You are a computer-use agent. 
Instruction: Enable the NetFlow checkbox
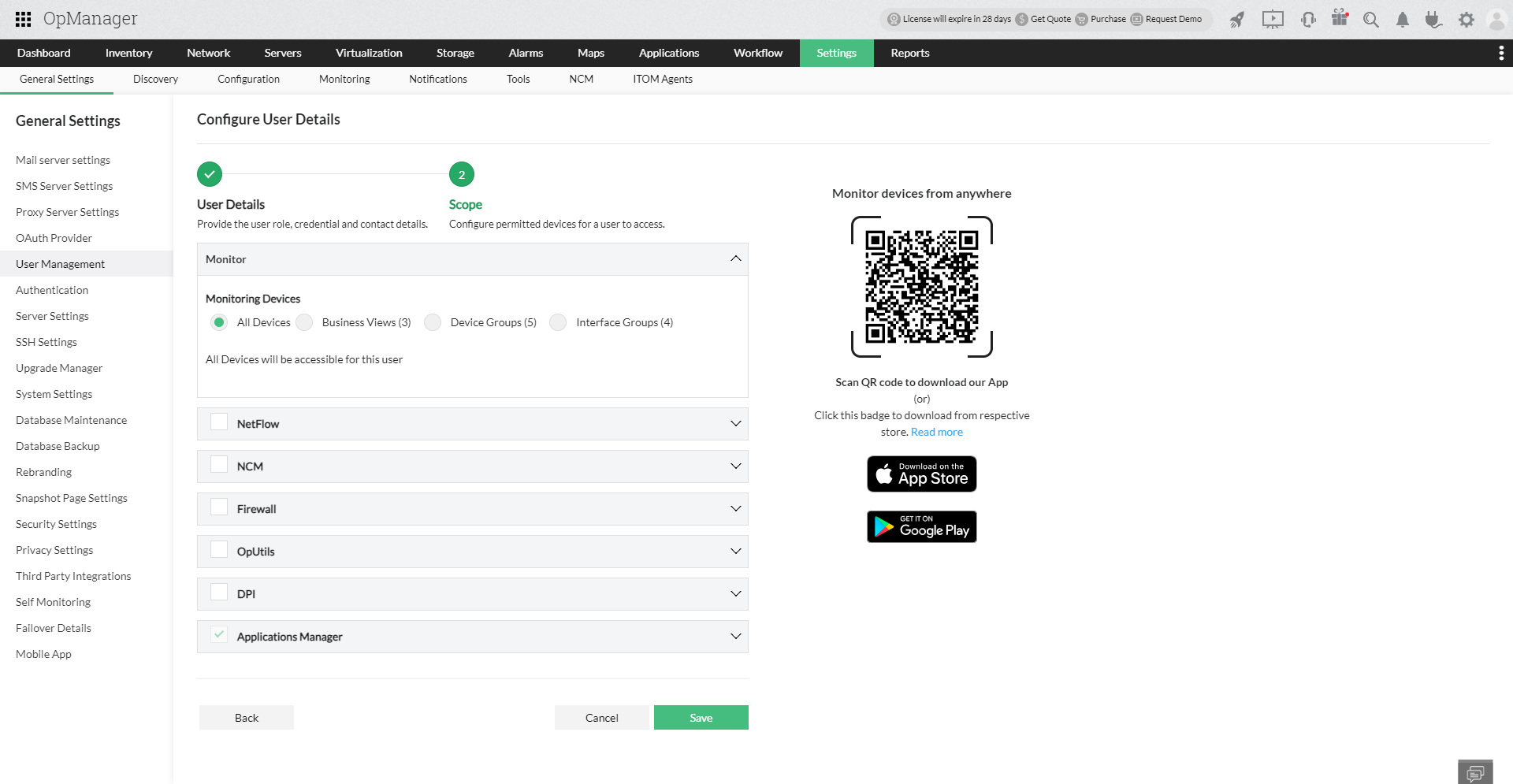pos(219,422)
